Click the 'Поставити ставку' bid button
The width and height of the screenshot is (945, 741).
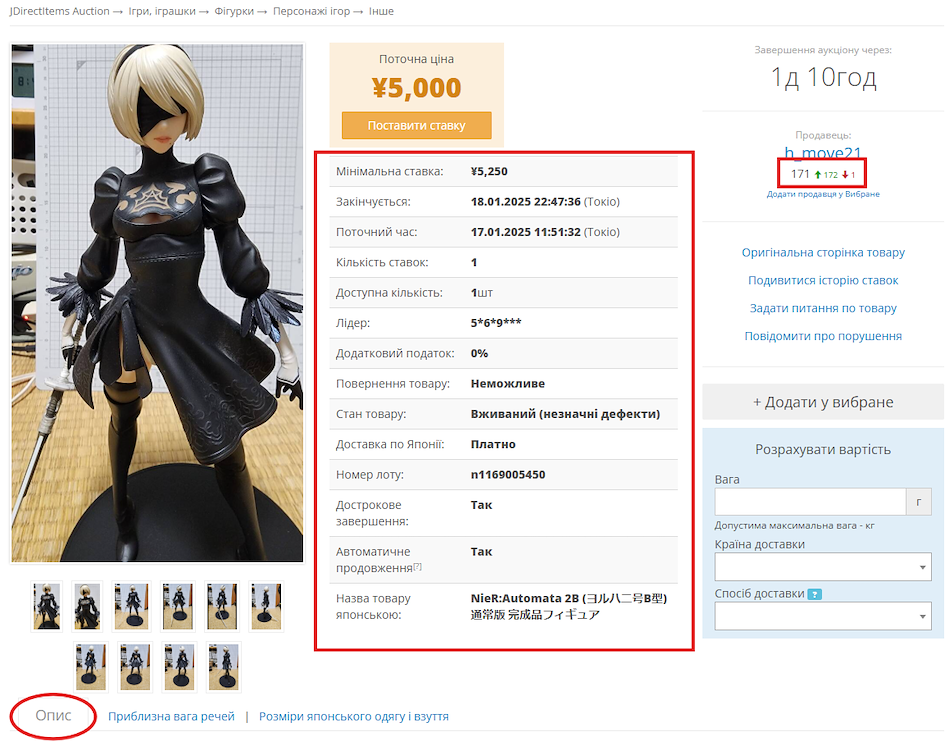point(416,125)
